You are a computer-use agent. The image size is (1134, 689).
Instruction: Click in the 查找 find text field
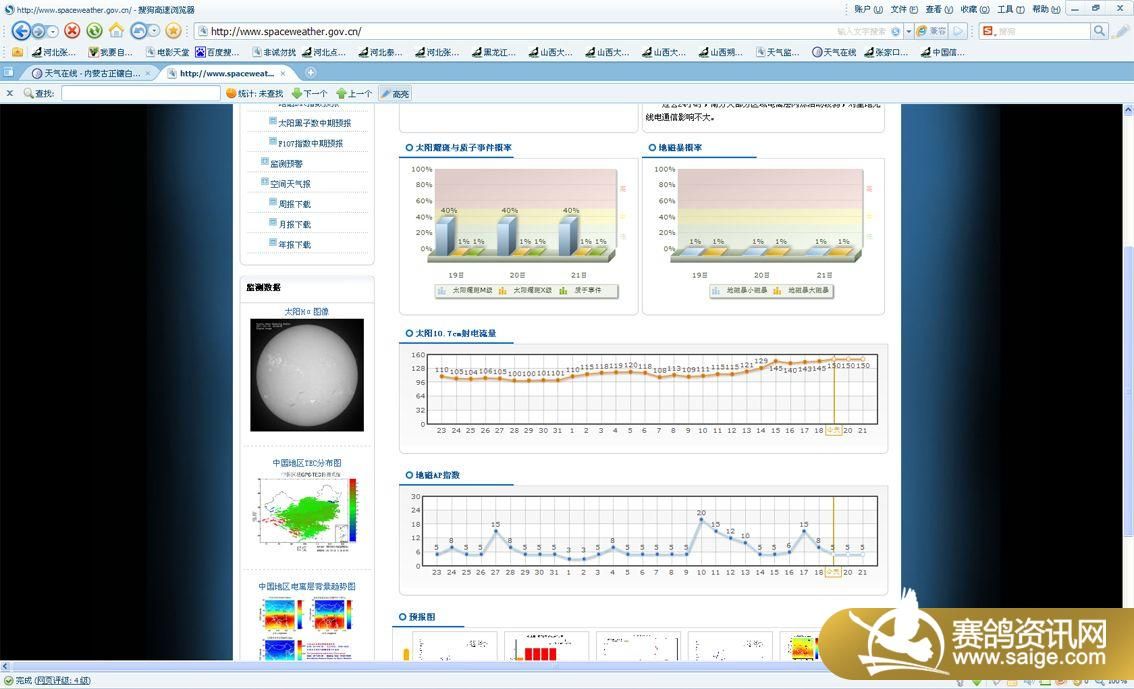(x=140, y=93)
